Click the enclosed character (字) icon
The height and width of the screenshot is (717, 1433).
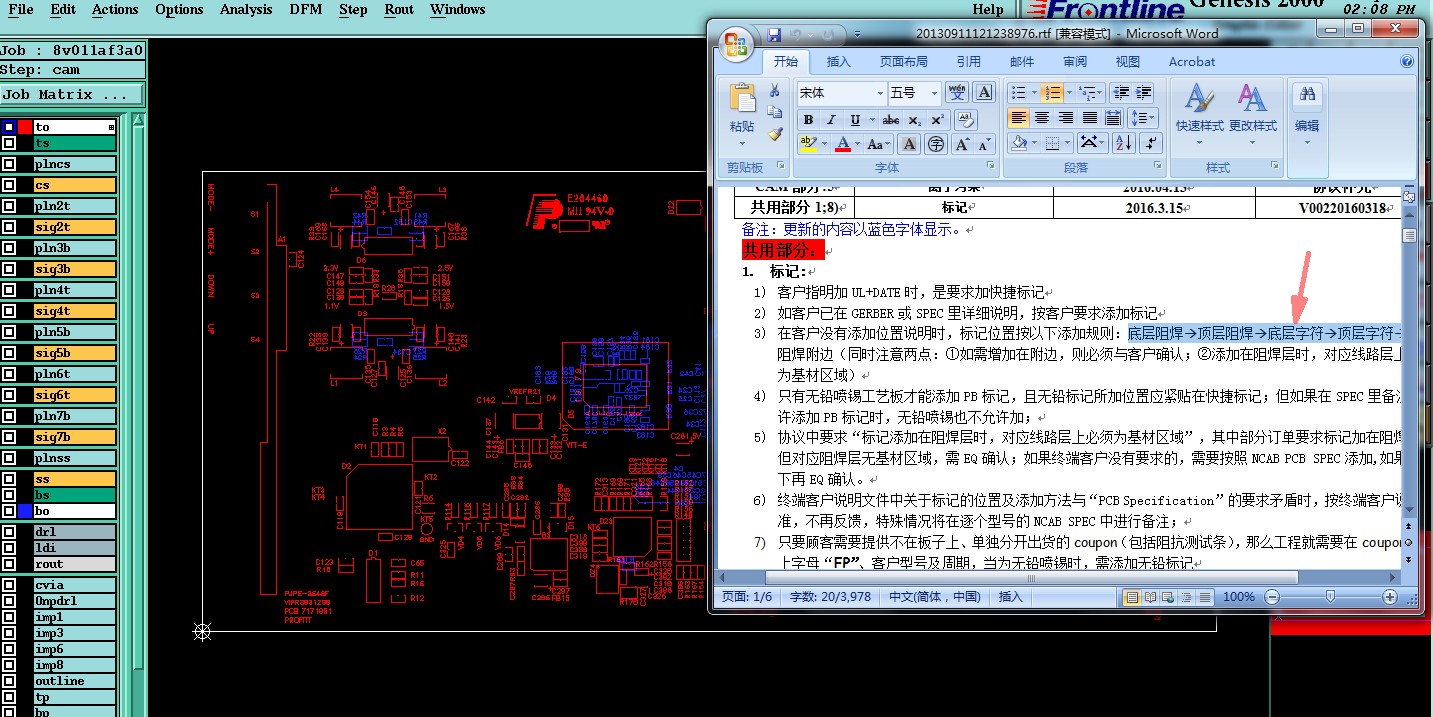click(x=935, y=144)
